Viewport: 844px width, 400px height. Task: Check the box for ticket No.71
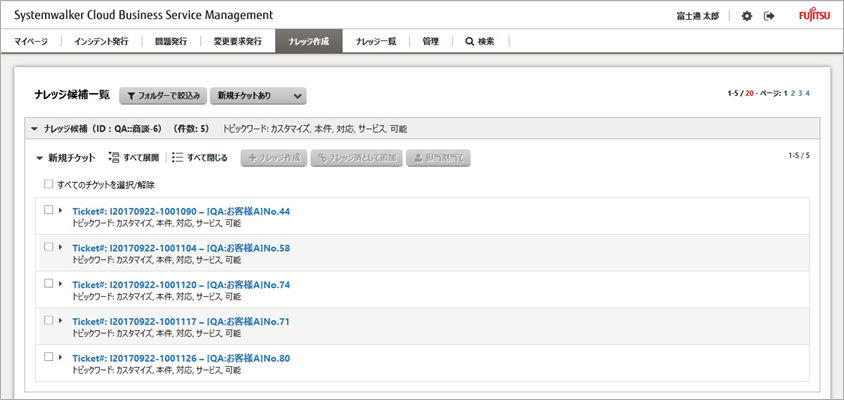click(x=48, y=320)
